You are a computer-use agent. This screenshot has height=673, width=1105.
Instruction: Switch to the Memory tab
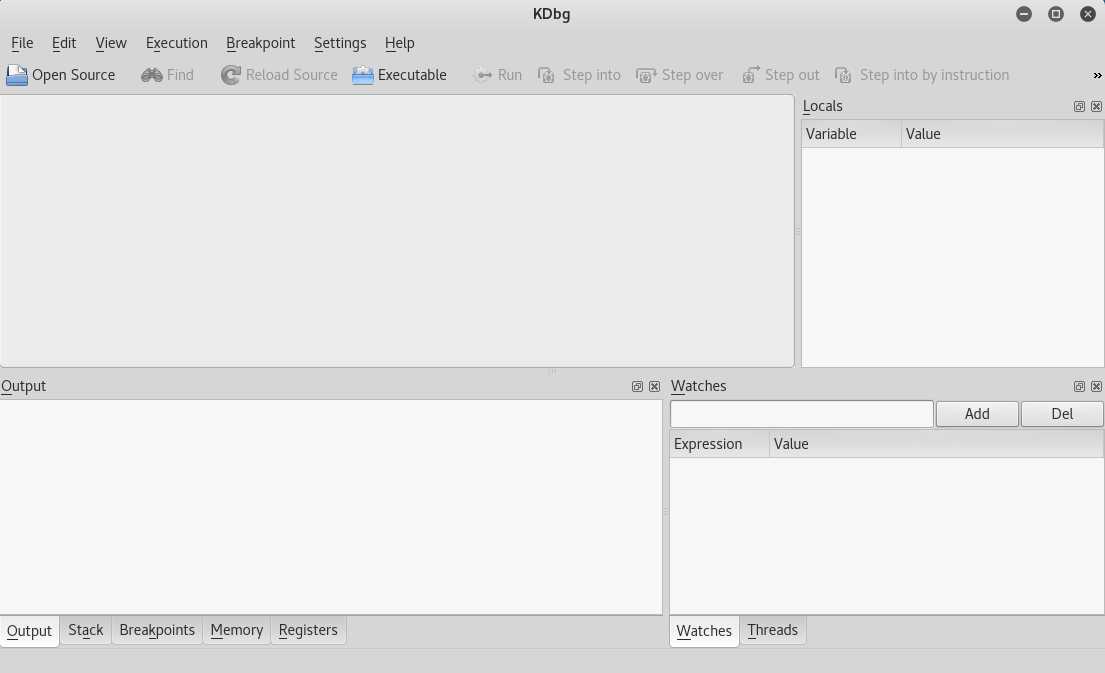point(236,630)
